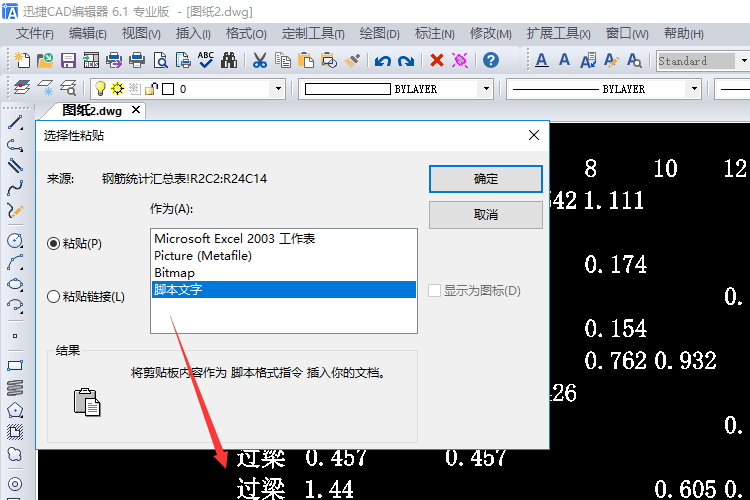Click the layer 0 color square
Image resolution: width=750 pixels, height=500 pixels.
[x=168, y=89]
